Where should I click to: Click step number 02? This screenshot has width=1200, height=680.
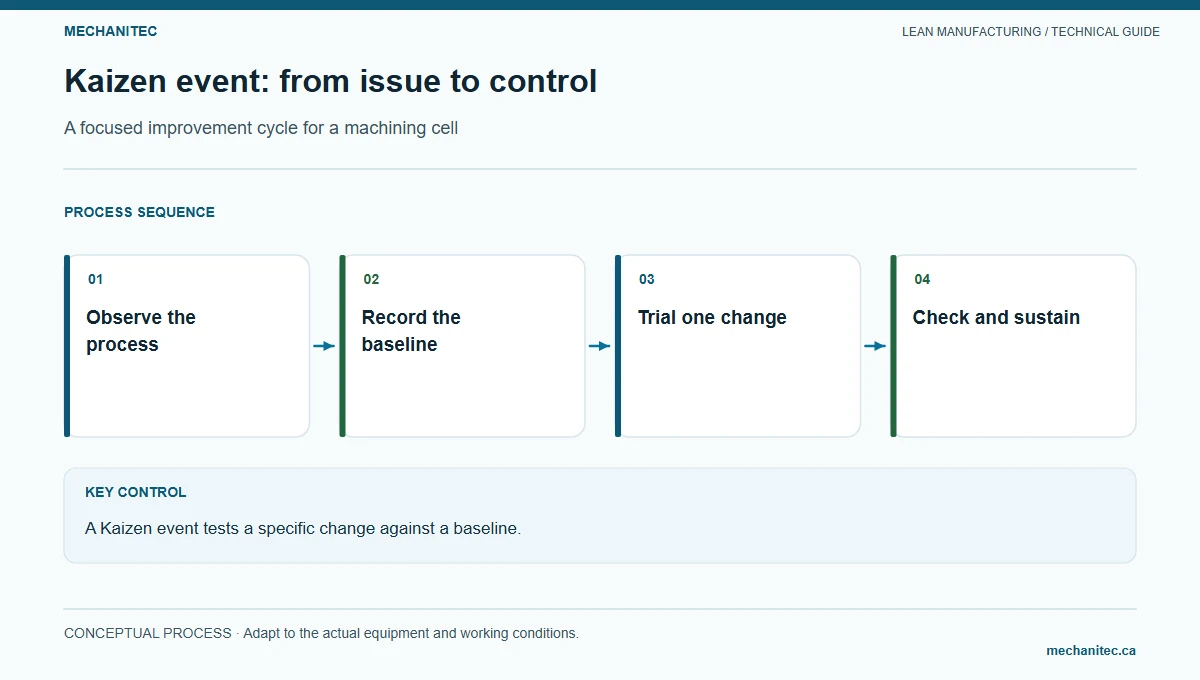(371, 279)
